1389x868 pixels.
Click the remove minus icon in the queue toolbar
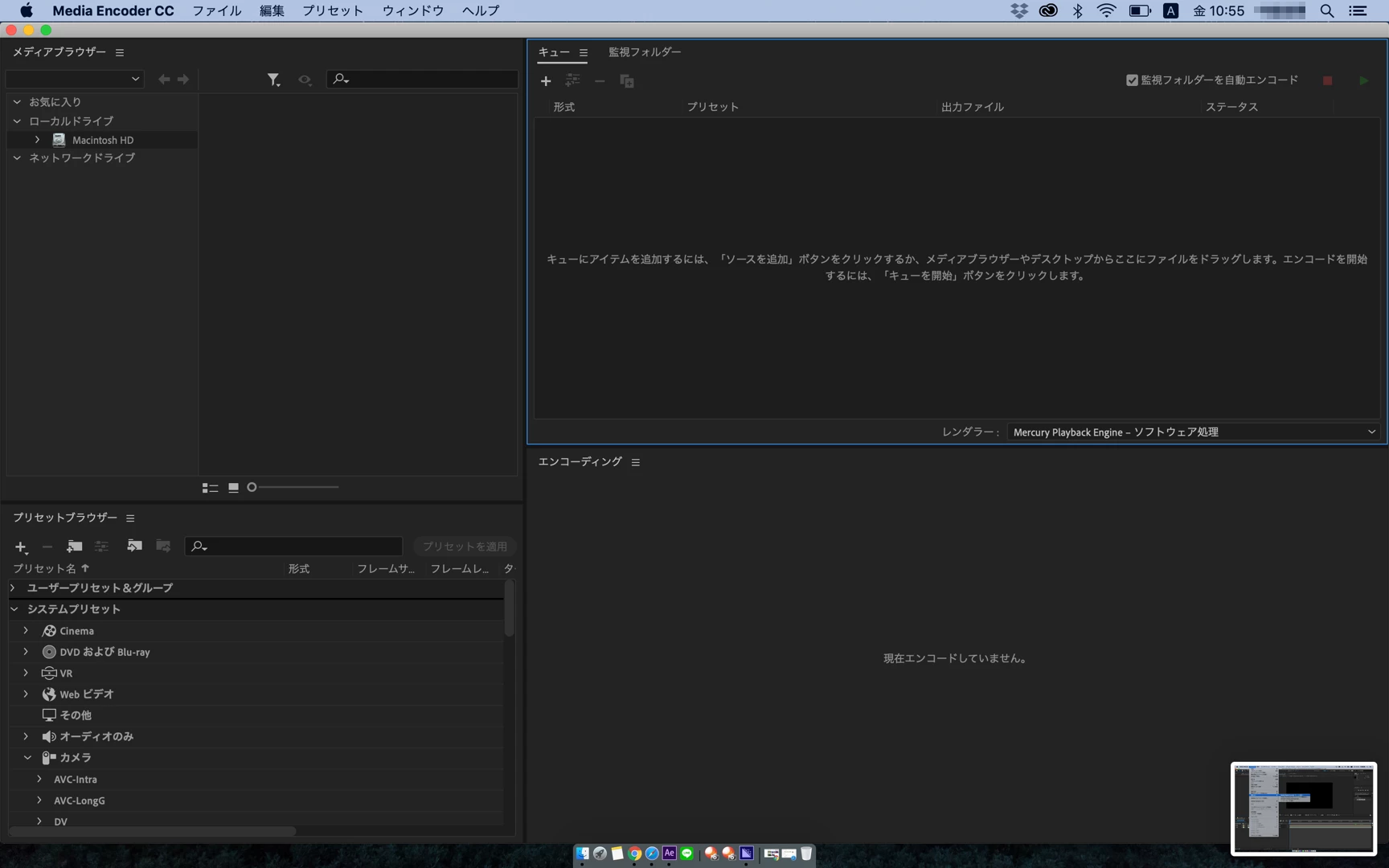coord(600,81)
